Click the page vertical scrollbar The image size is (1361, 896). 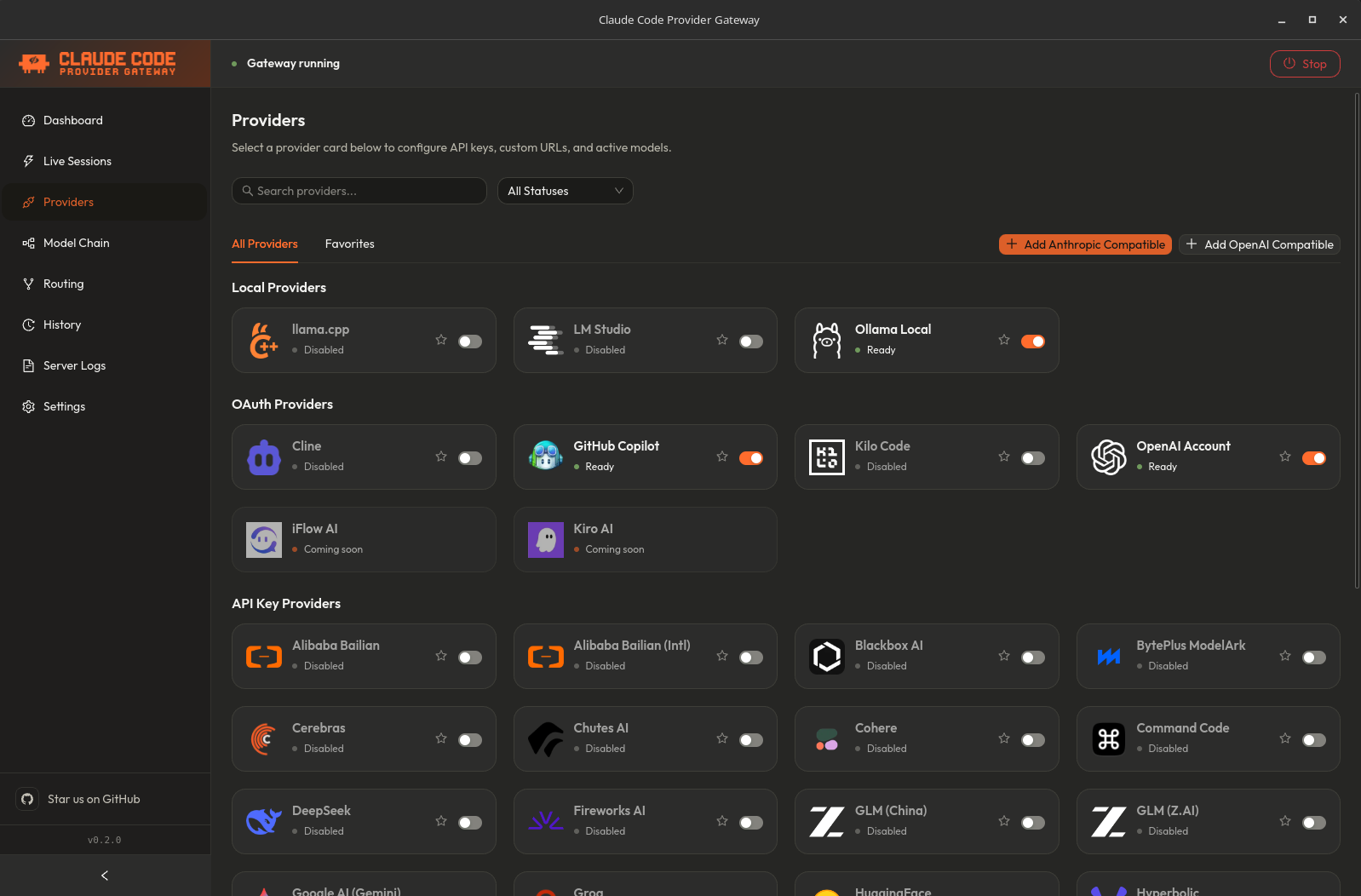[1357, 341]
